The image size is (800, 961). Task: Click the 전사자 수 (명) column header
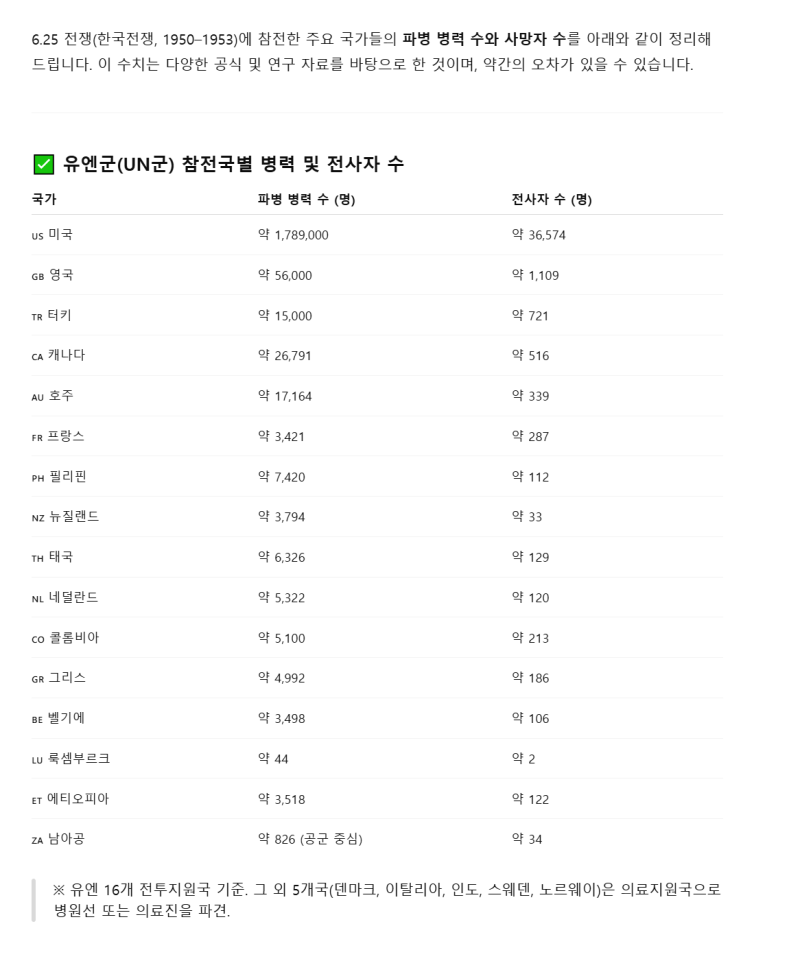(x=551, y=199)
